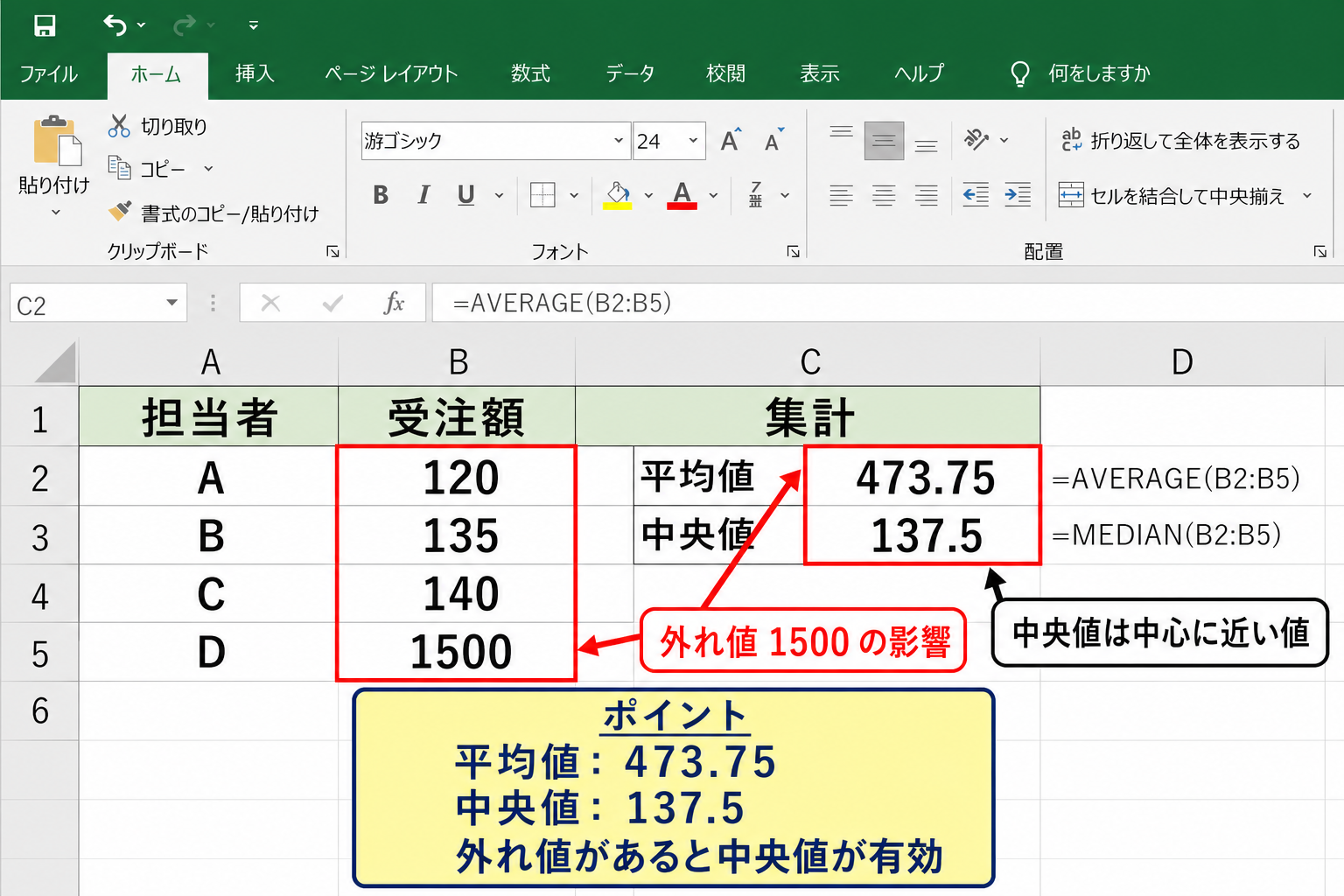Select cell showing 473.75

point(924,478)
